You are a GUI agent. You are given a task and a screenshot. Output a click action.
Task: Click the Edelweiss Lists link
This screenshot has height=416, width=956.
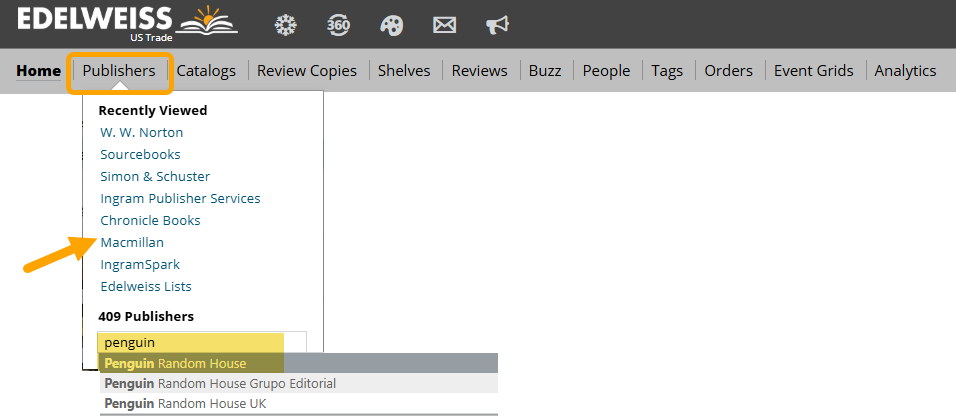coord(146,287)
